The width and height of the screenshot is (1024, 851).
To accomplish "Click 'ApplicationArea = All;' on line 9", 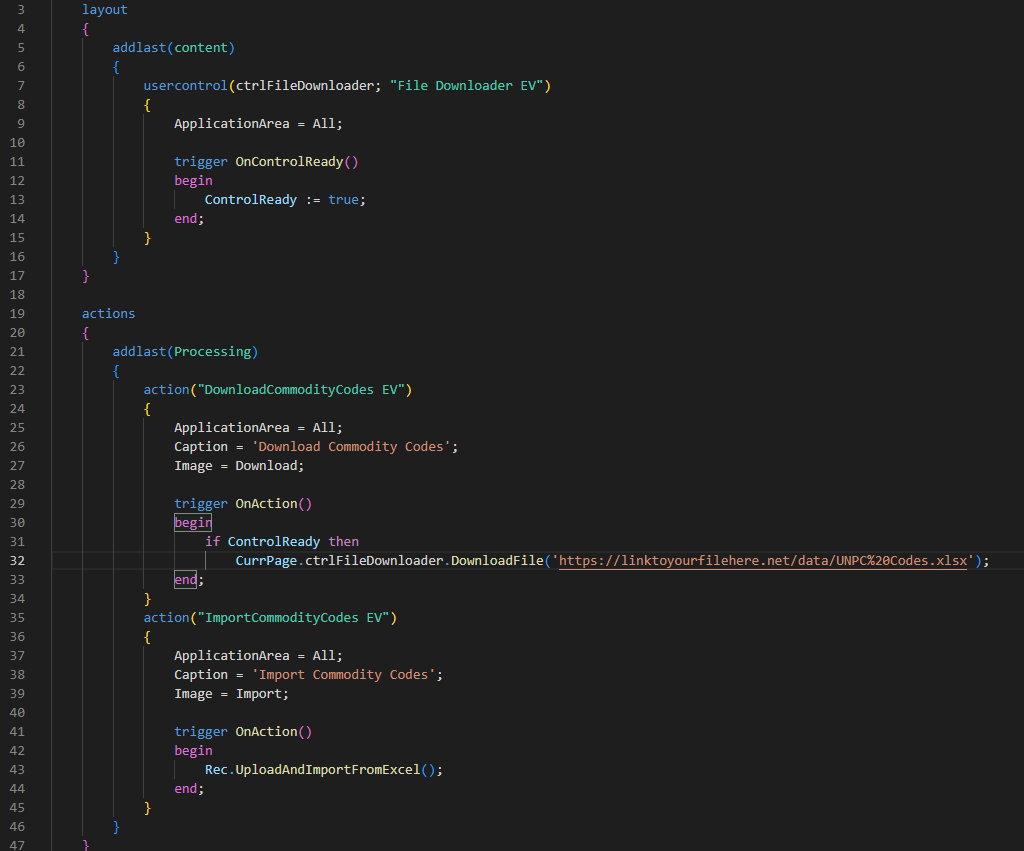I will (x=258, y=123).
